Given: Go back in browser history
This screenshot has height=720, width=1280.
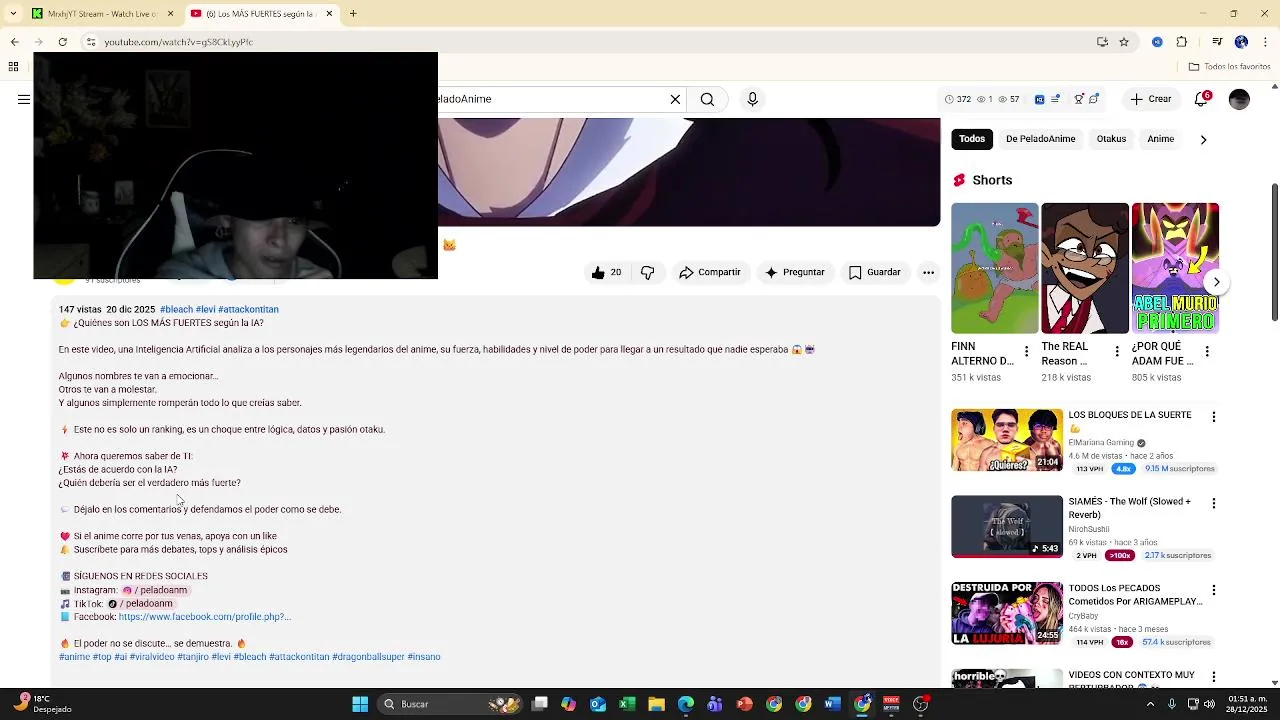Looking at the screenshot, I should [14, 42].
